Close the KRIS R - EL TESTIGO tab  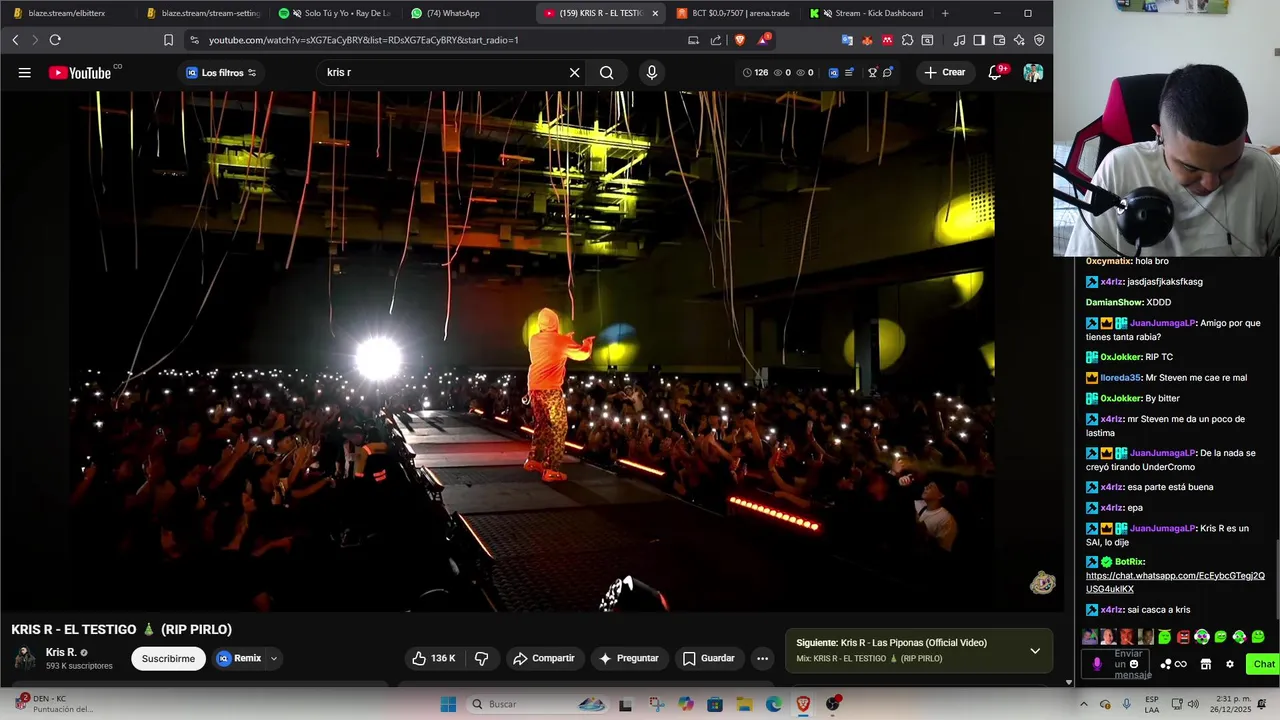[x=655, y=13]
